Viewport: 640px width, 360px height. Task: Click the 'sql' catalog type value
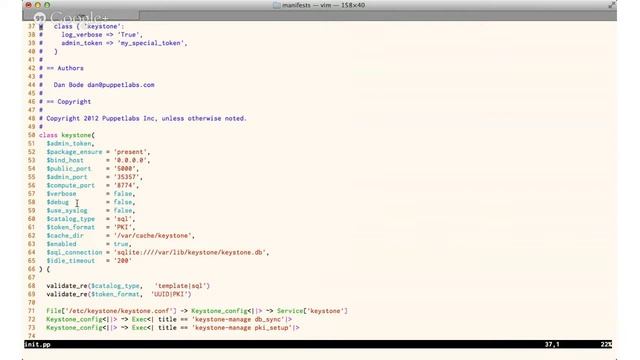(123, 219)
